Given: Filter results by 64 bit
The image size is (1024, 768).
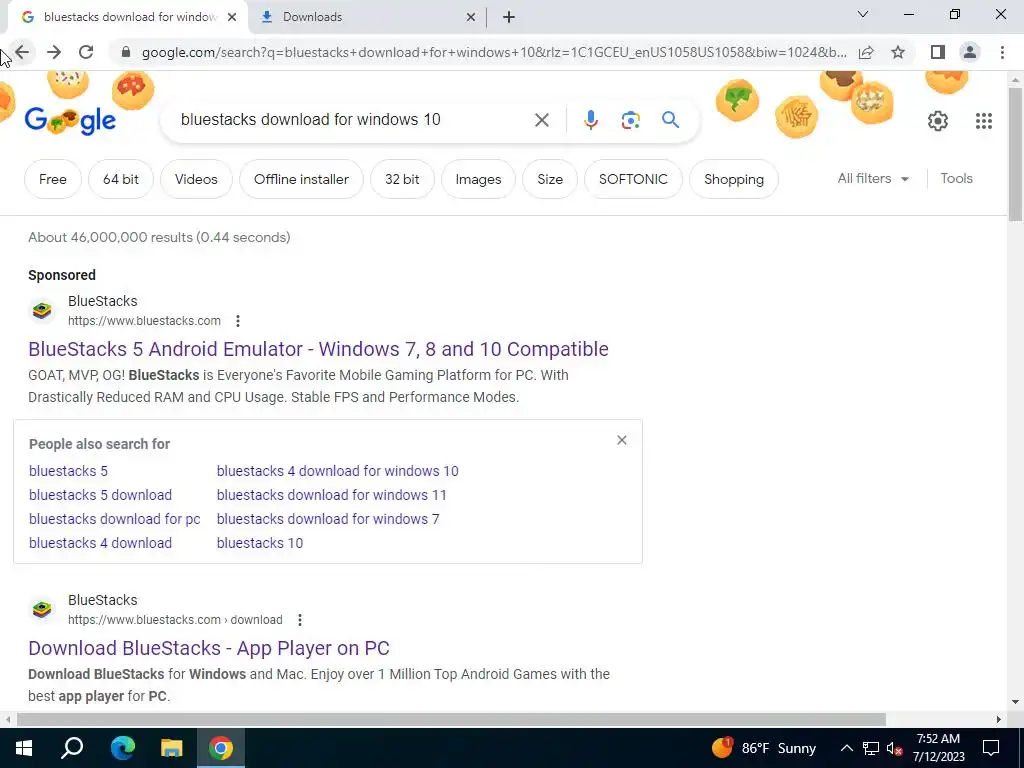Looking at the screenshot, I should pos(121,179).
